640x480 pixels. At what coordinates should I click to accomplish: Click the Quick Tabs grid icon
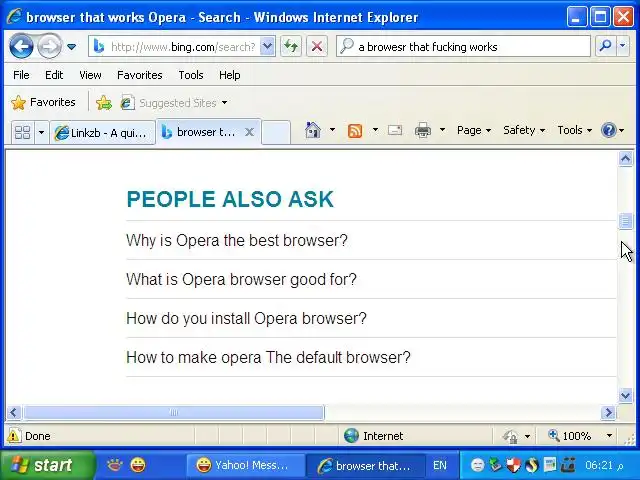pyautogui.click(x=22, y=132)
